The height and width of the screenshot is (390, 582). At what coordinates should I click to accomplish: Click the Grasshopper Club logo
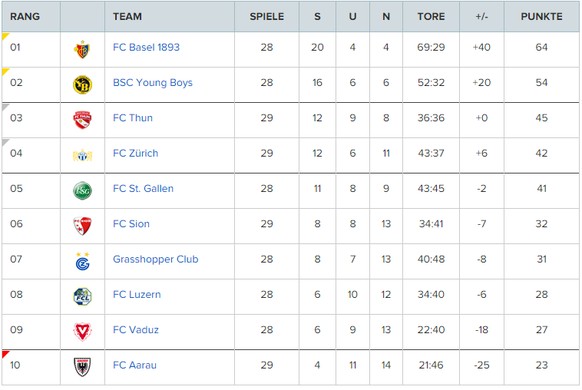coord(82,261)
